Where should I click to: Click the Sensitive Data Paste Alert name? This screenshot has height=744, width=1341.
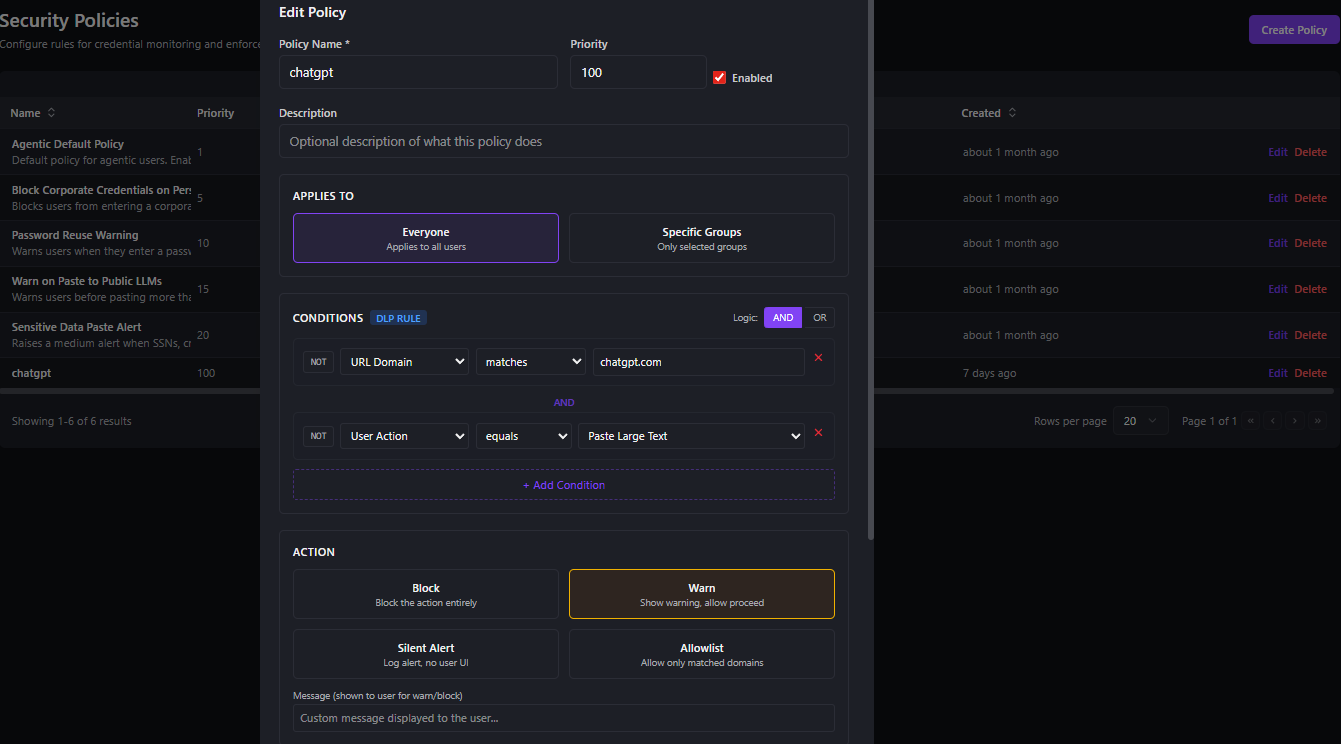click(x=77, y=327)
